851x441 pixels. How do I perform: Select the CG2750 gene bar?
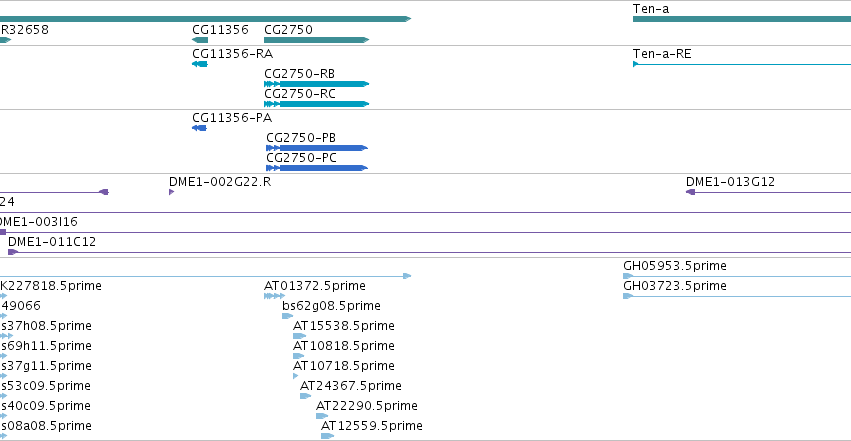316,40
